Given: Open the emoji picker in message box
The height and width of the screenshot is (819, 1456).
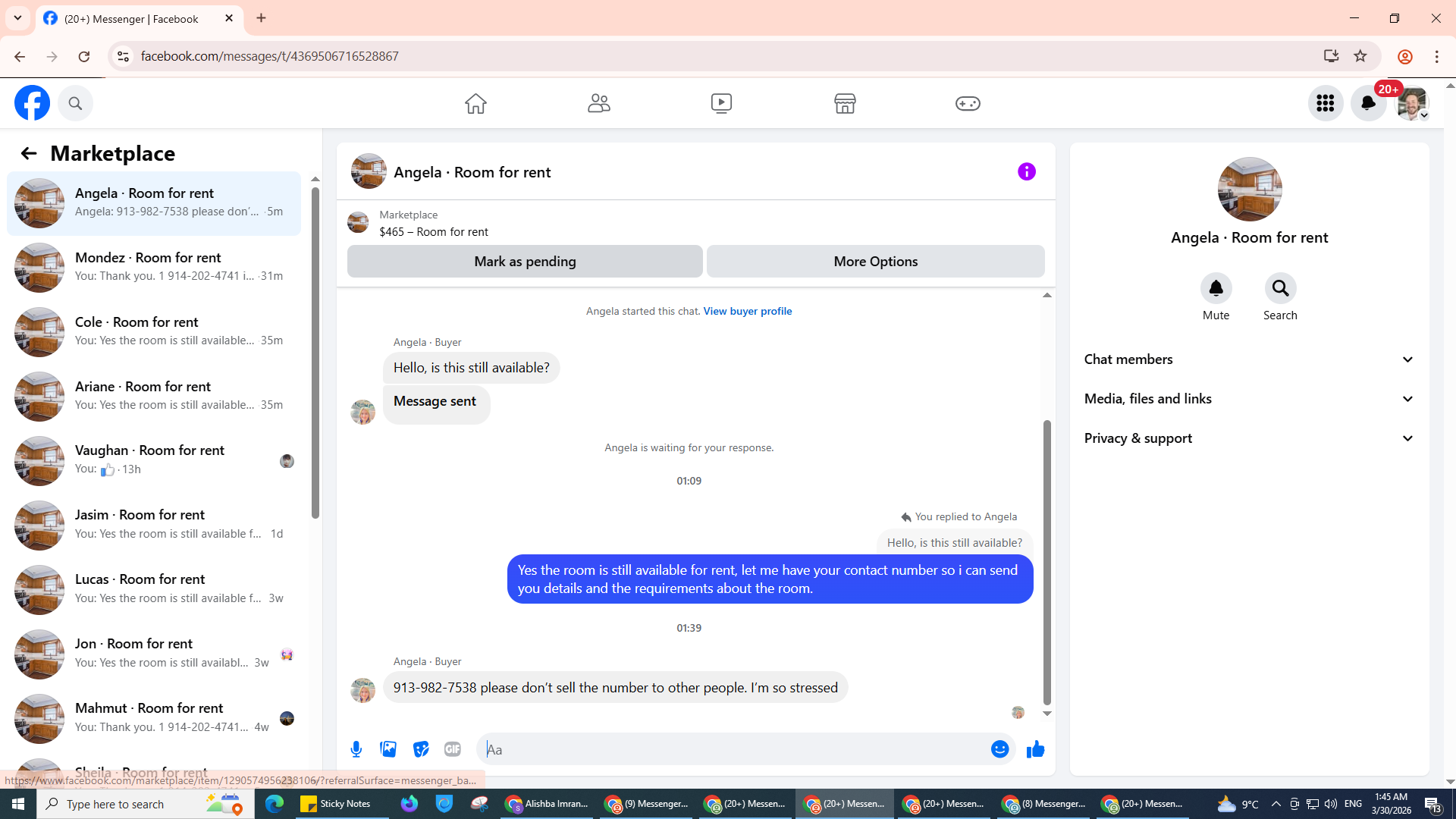Looking at the screenshot, I should coord(999,749).
